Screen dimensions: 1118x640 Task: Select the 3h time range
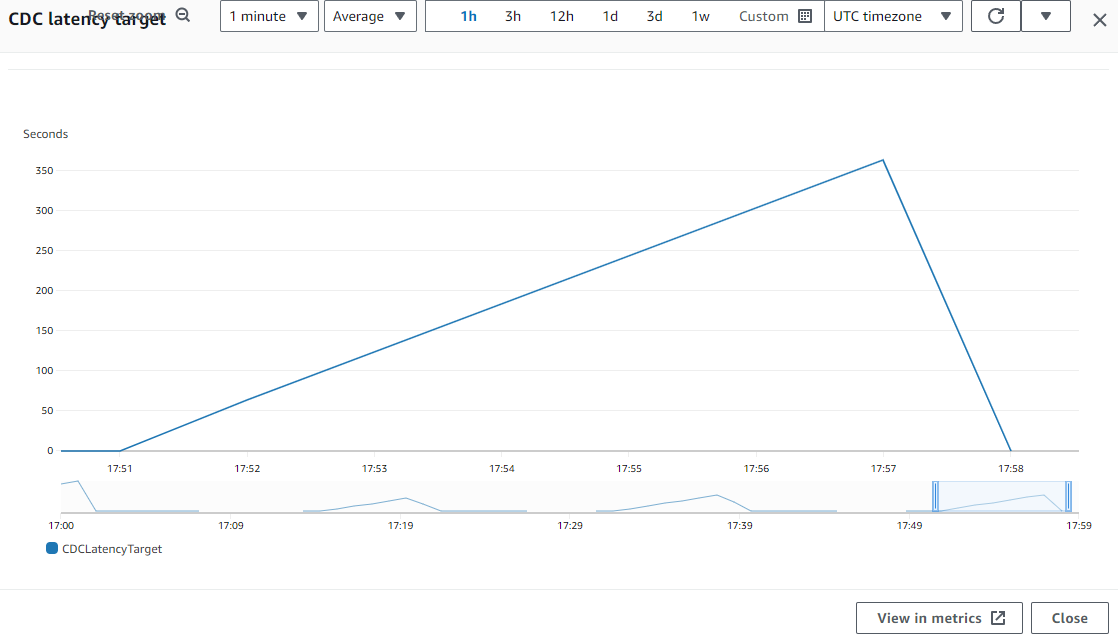513,16
